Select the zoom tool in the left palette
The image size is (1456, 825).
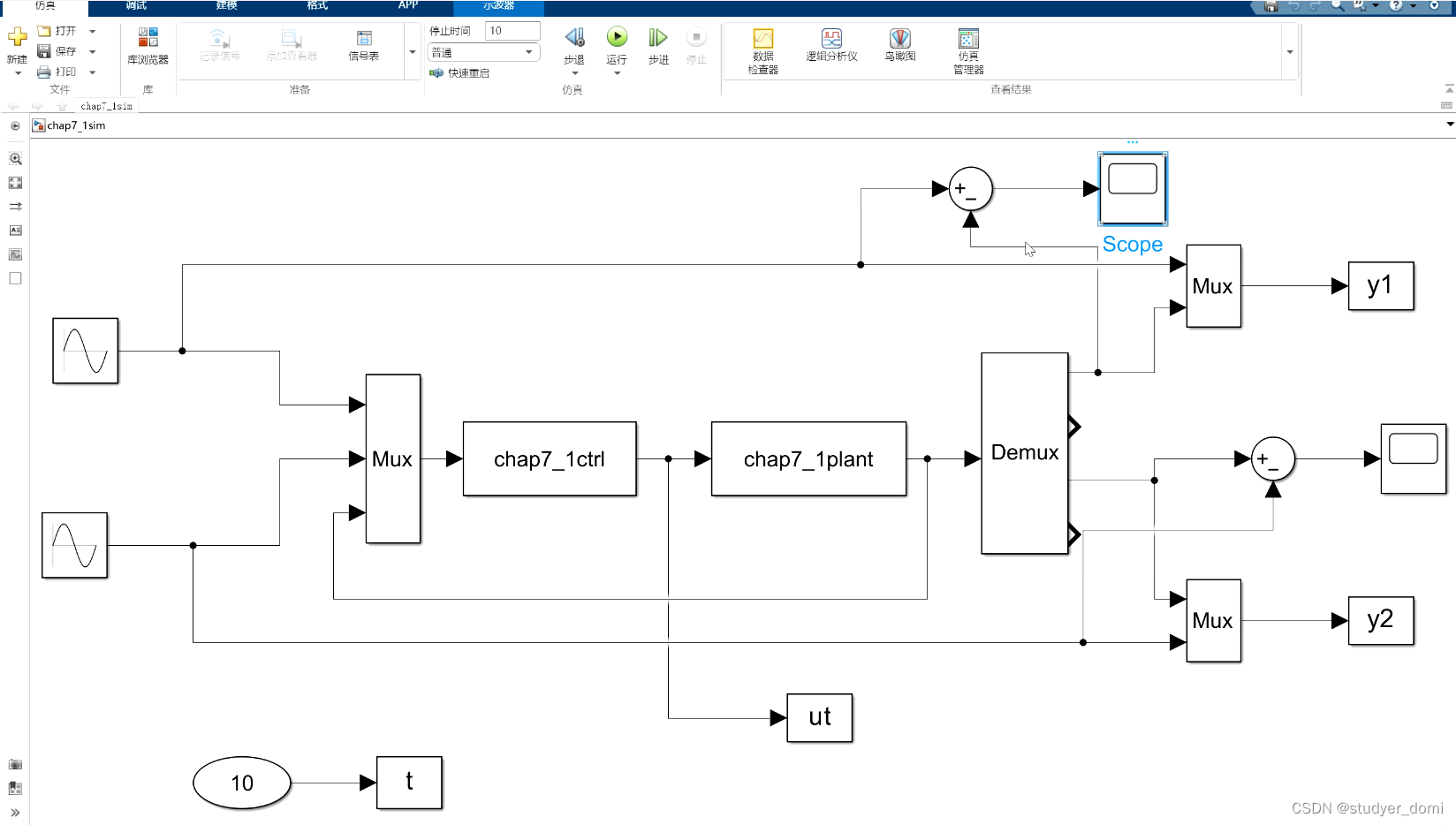pyautogui.click(x=15, y=159)
